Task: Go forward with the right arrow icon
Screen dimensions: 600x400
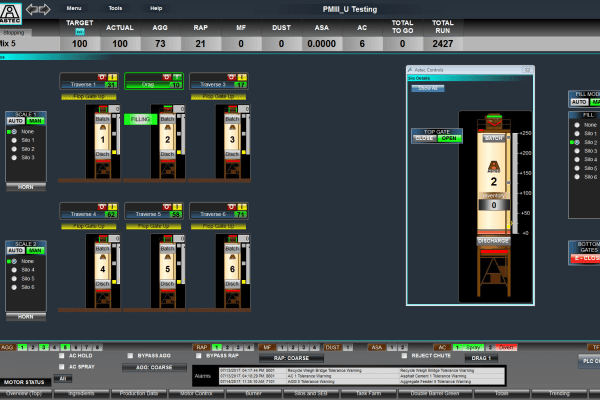Action: point(45,9)
